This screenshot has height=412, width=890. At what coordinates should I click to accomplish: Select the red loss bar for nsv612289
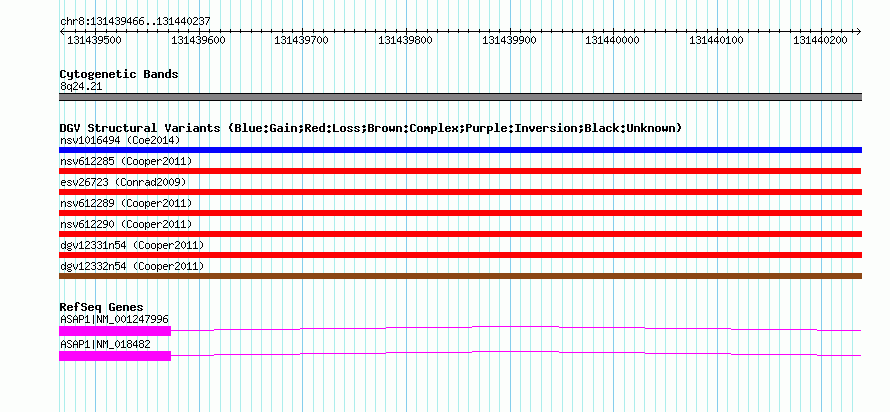(460, 213)
